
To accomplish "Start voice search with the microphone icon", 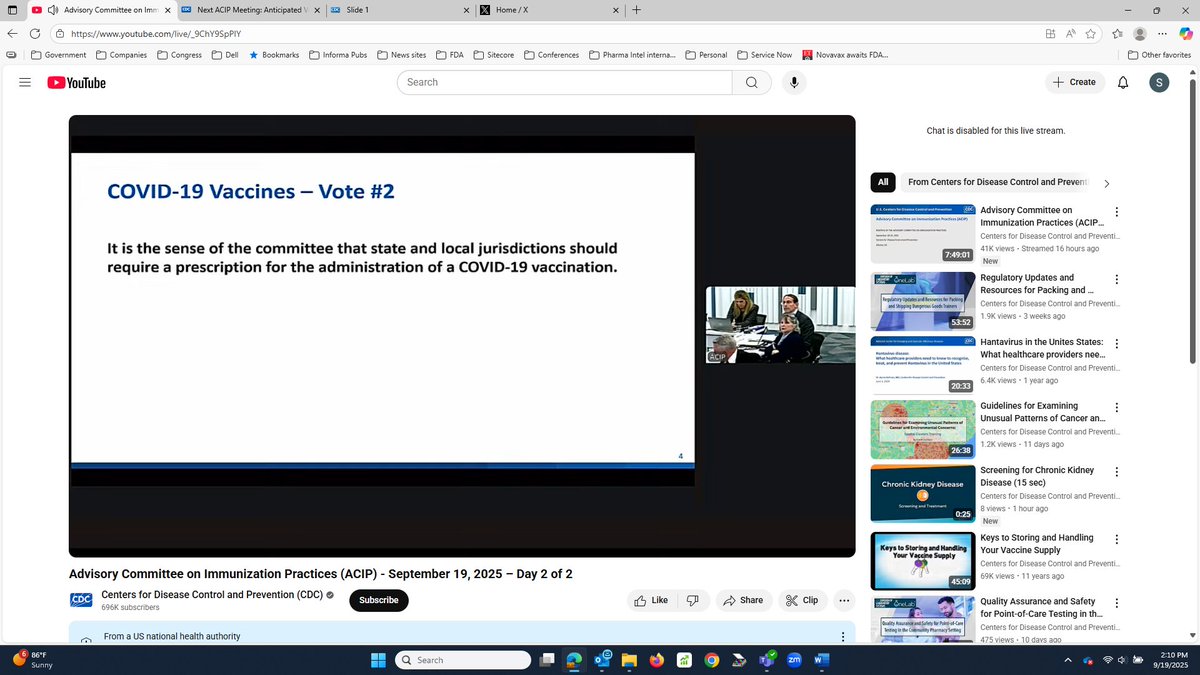I will point(795,82).
